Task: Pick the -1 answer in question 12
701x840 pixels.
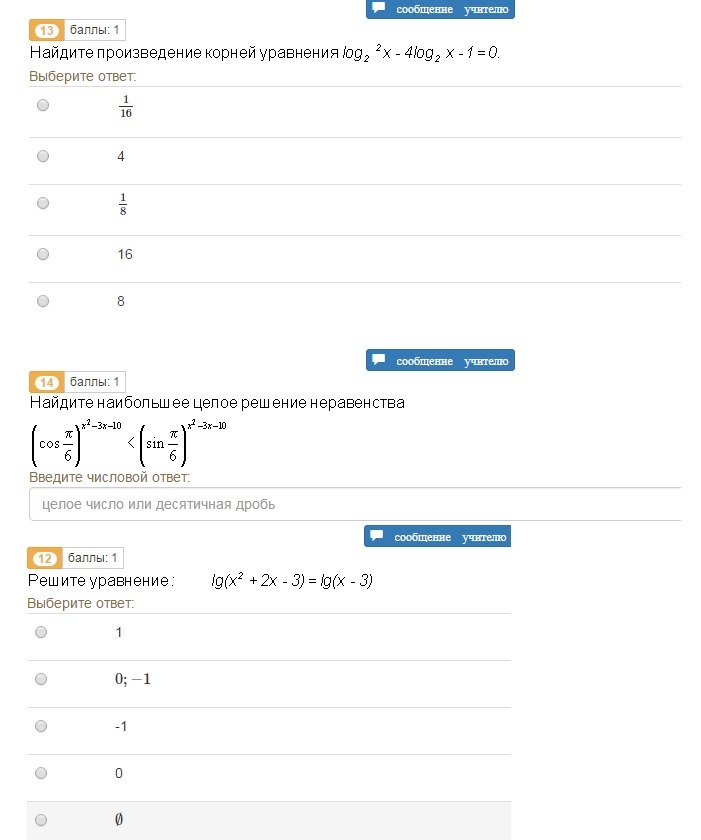Action: coord(41,726)
